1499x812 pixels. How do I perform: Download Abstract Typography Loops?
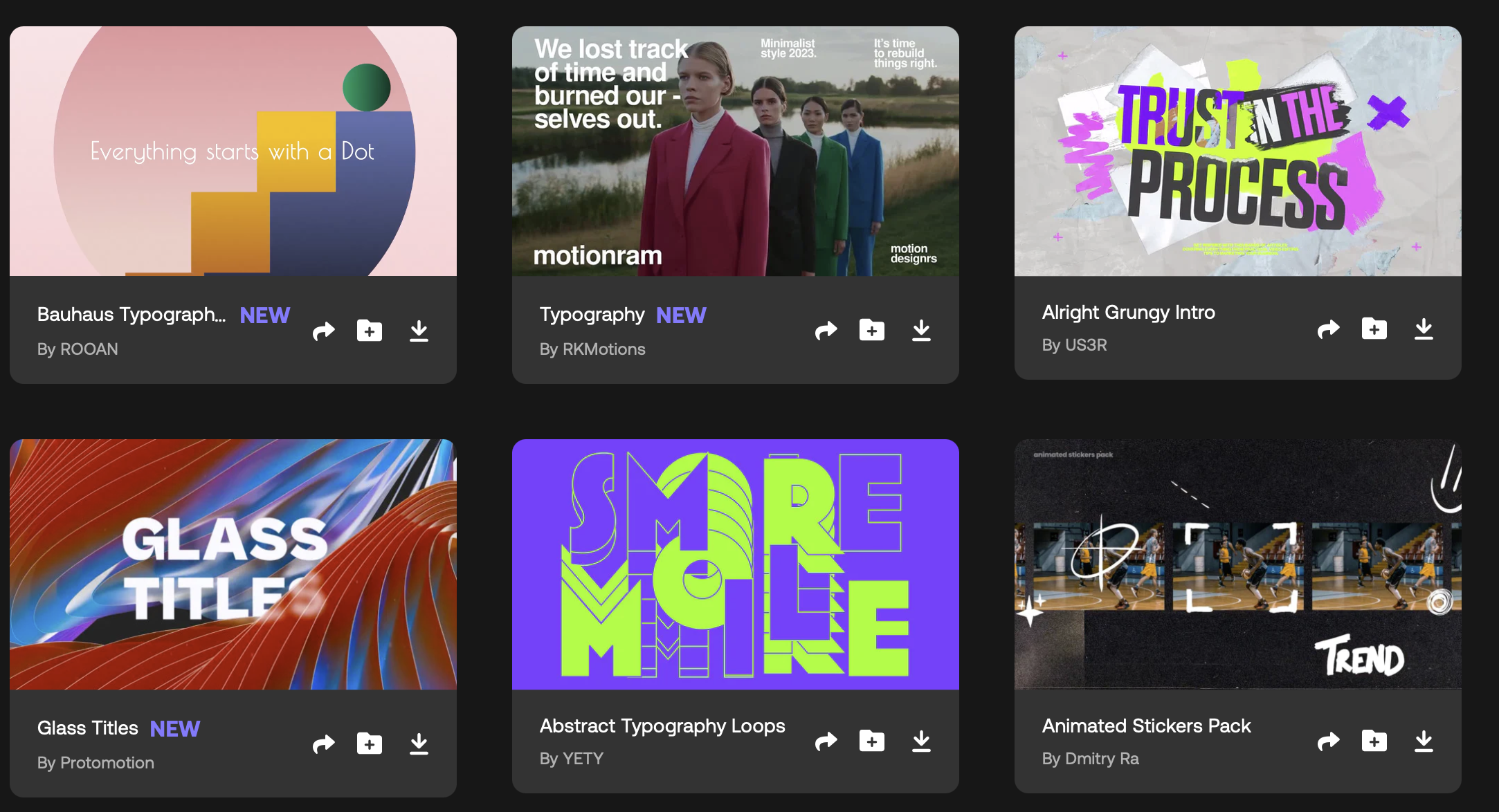coord(921,741)
